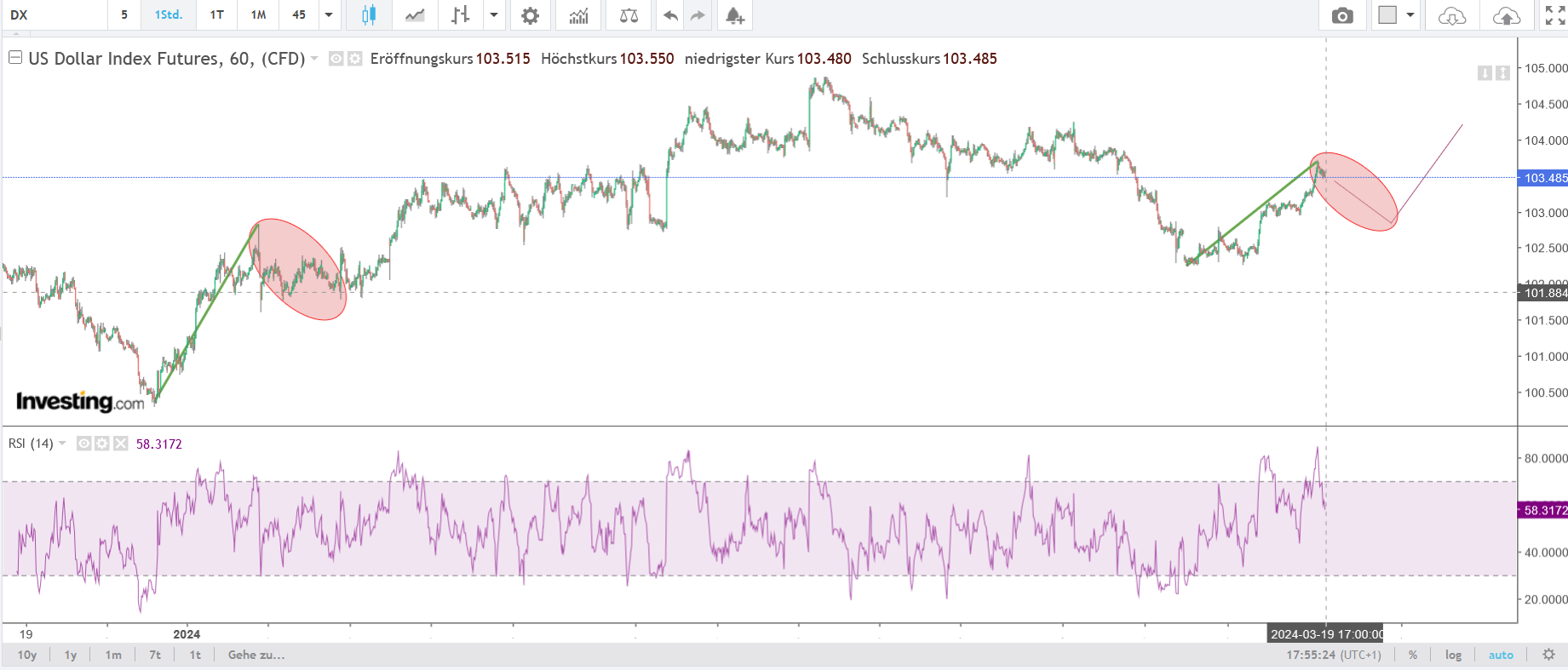Create an alert with the bell icon

[x=734, y=15]
